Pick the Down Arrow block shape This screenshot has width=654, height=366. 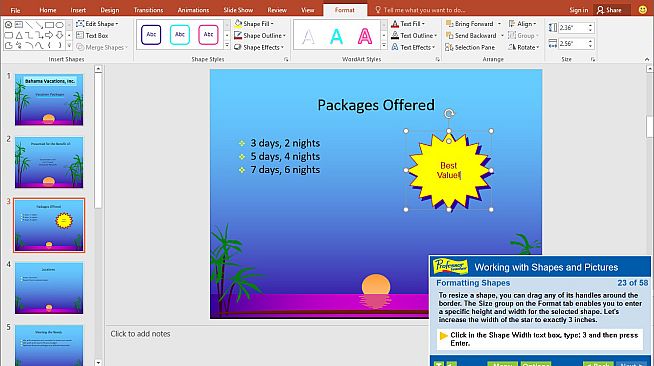60,35
